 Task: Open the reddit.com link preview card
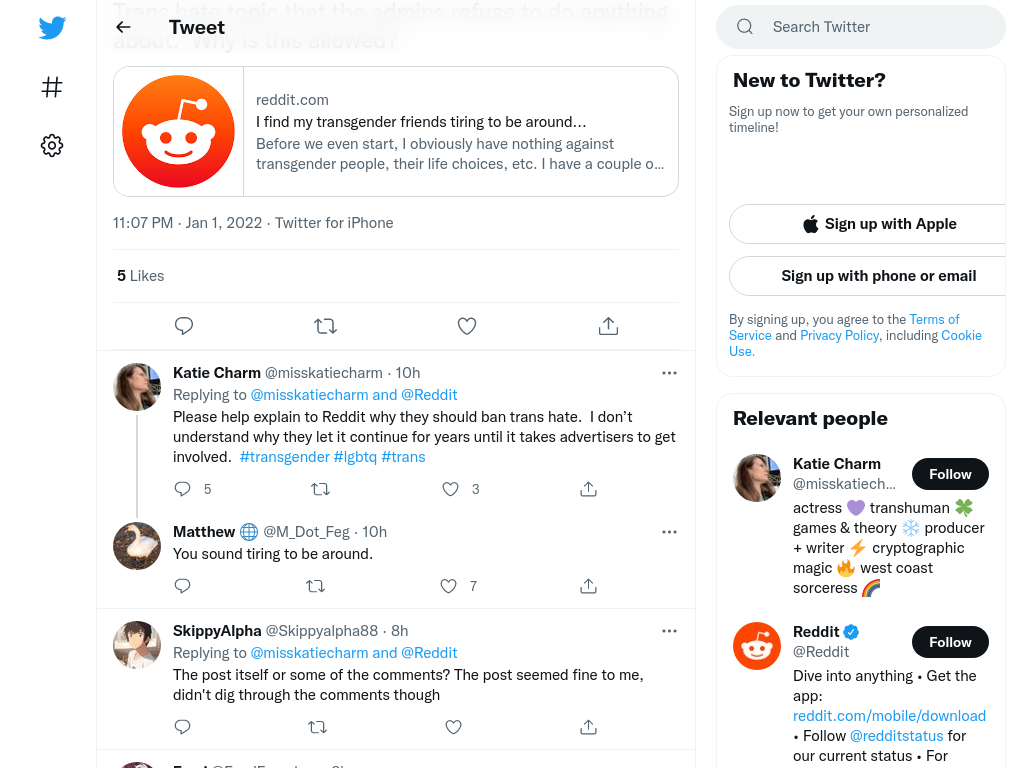[396, 131]
